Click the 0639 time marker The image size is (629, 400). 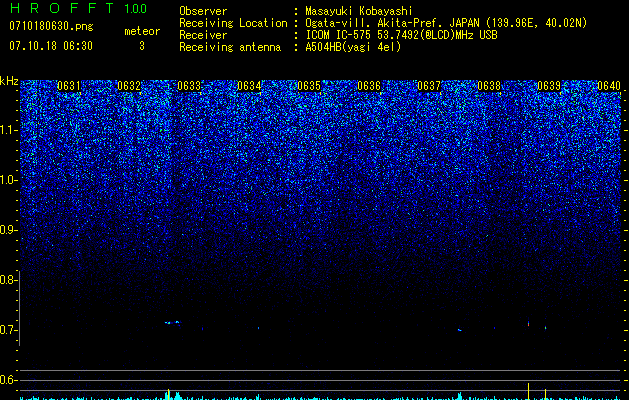pyautogui.click(x=549, y=86)
